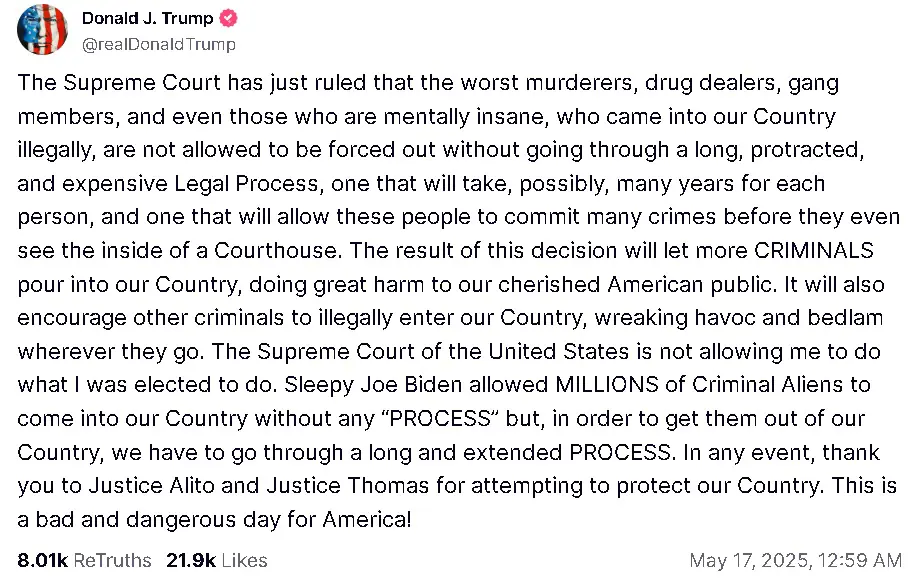923x584 pixels.
Task: Click the Likes label
Action: (x=245, y=560)
